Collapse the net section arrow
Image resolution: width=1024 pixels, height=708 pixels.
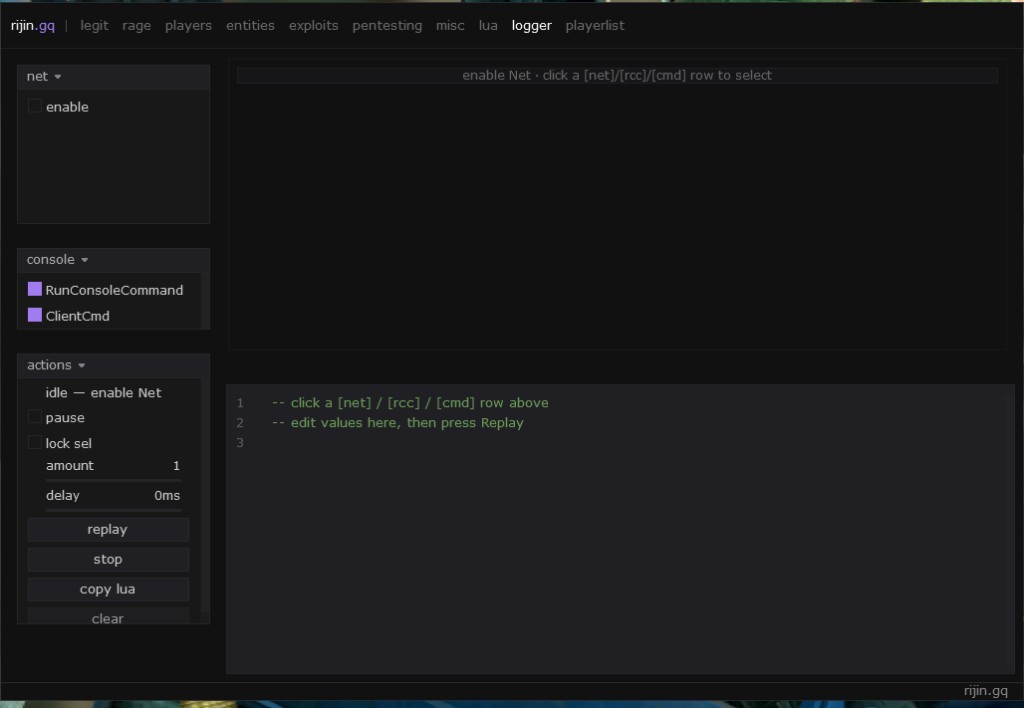tap(57, 77)
